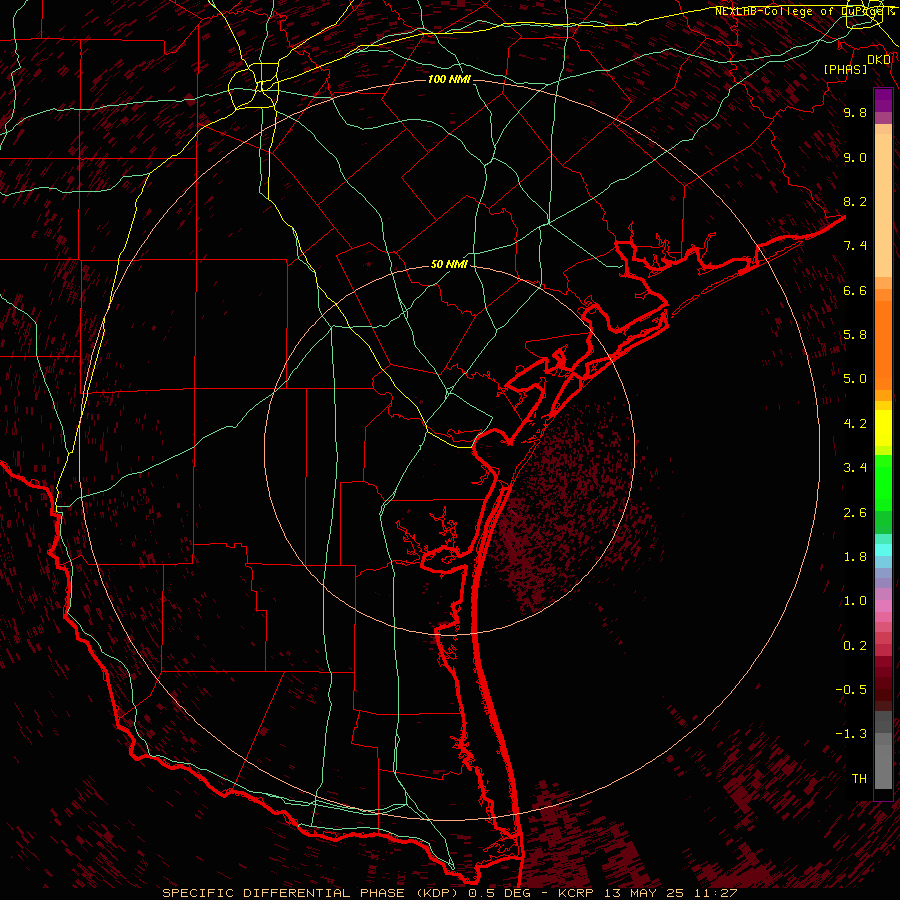Click the TH label on the color scale

(859, 779)
